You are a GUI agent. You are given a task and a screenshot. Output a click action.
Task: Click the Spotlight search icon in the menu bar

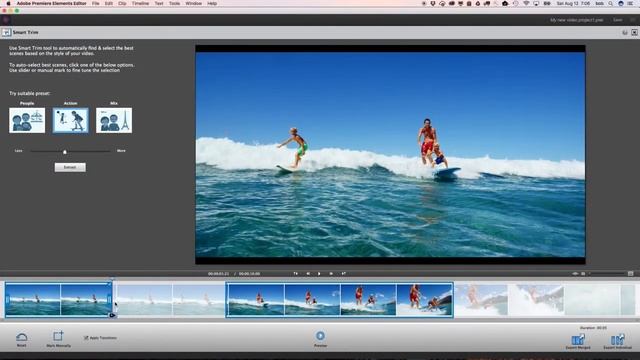pos(611,3)
